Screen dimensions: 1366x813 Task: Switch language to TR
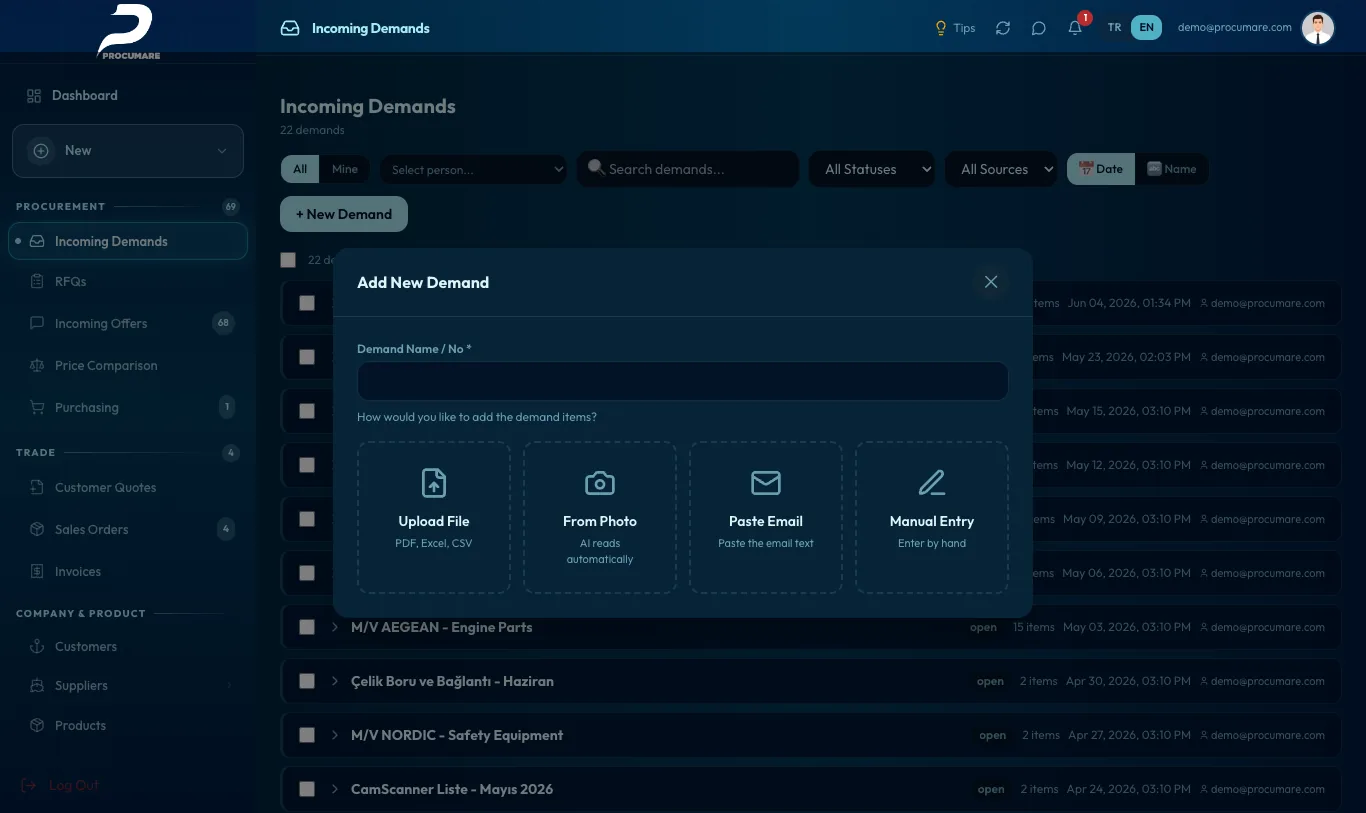coord(1114,28)
